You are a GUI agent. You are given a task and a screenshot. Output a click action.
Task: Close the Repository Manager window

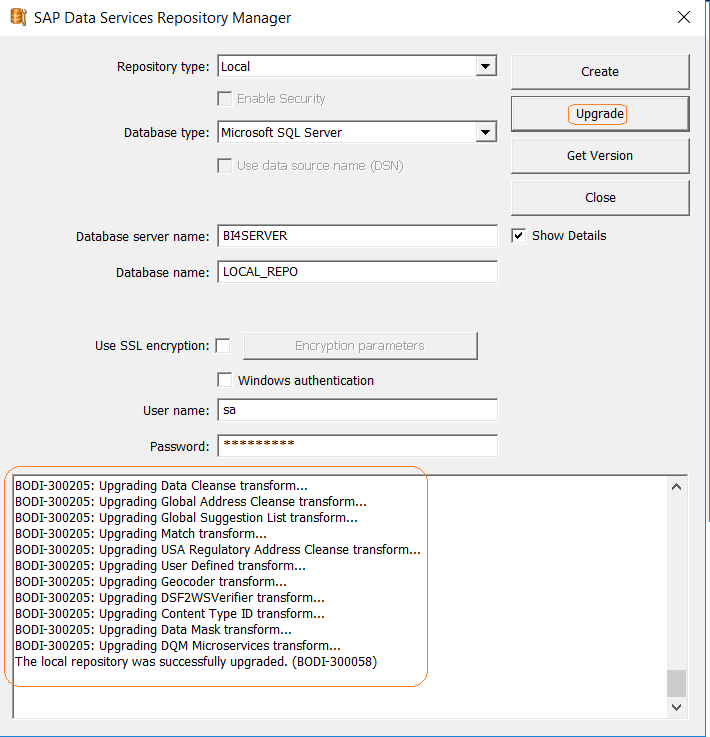click(x=684, y=17)
